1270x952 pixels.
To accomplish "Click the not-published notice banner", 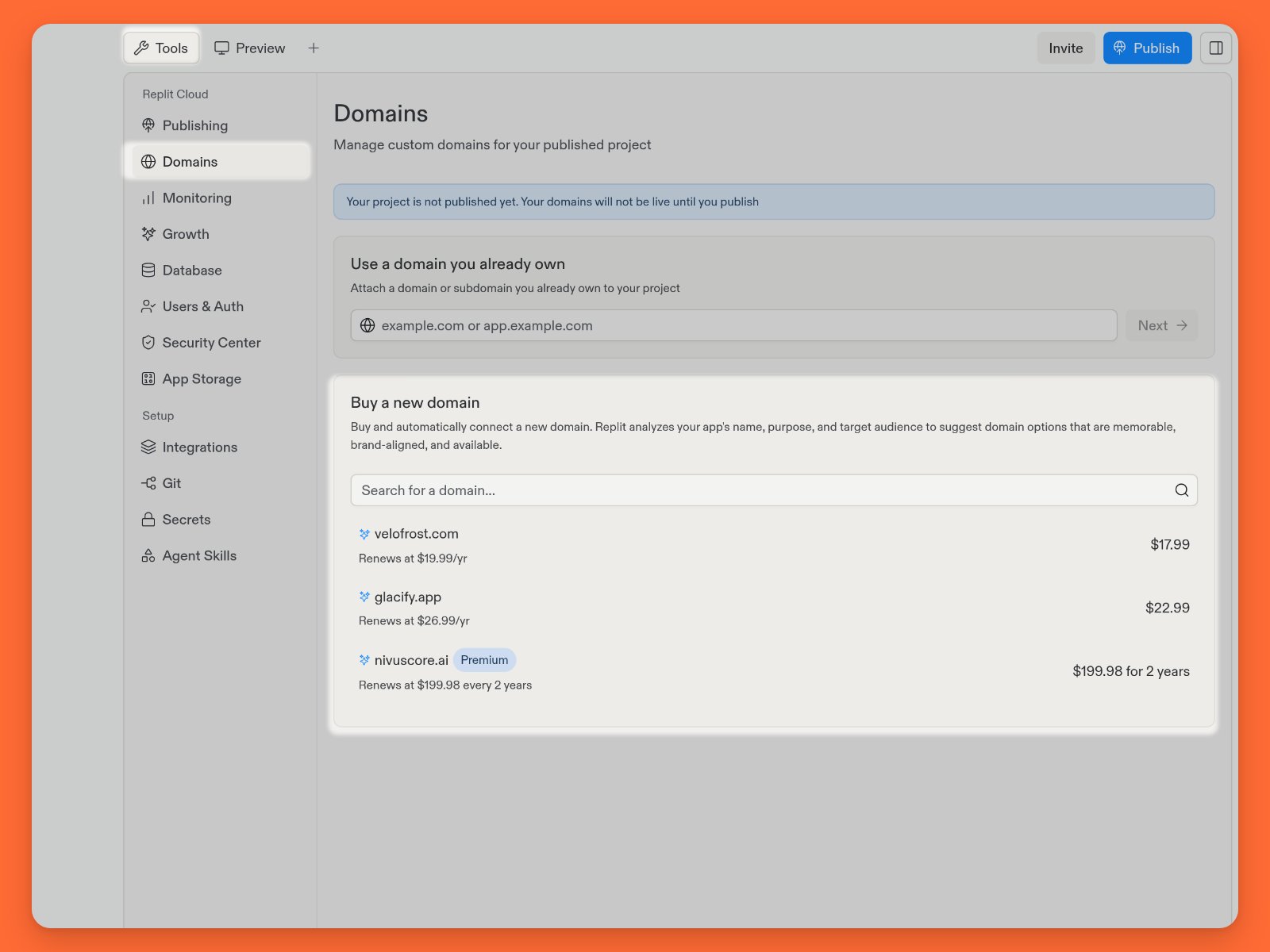I will (x=774, y=202).
